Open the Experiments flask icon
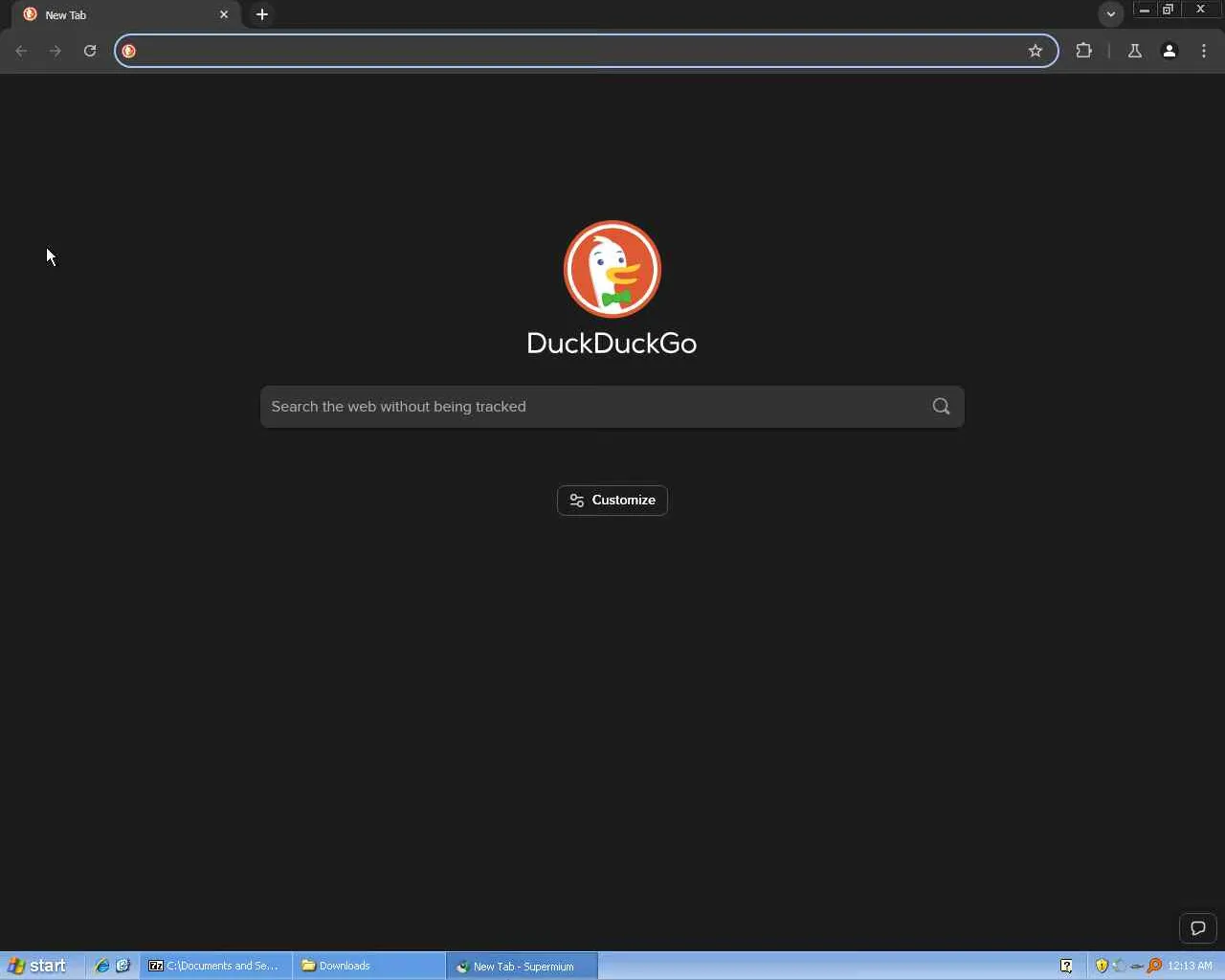Image resolution: width=1225 pixels, height=980 pixels. pos(1135,51)
